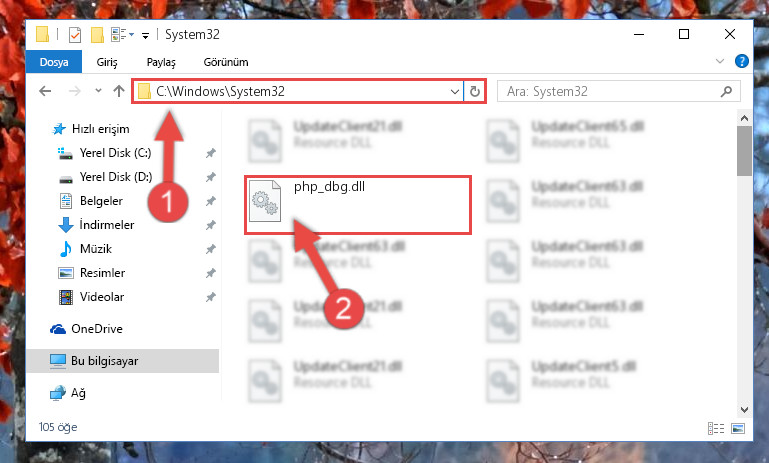769x463 pixels.
Task: Unpin Müzik from quick access
Action: coord(210,249)
